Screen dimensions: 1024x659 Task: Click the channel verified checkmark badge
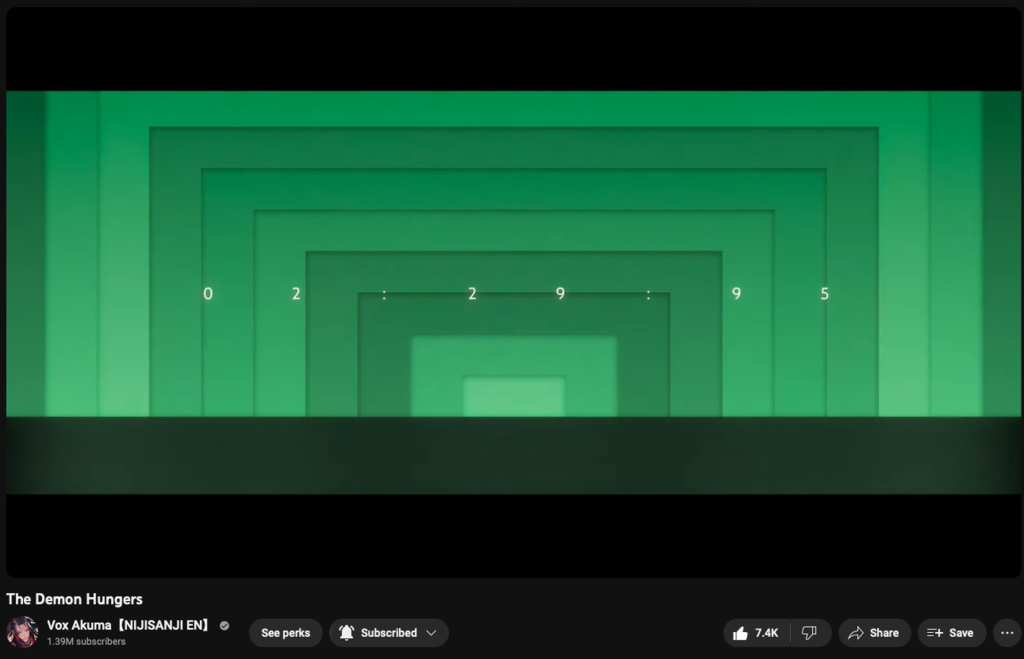(225, 626)
